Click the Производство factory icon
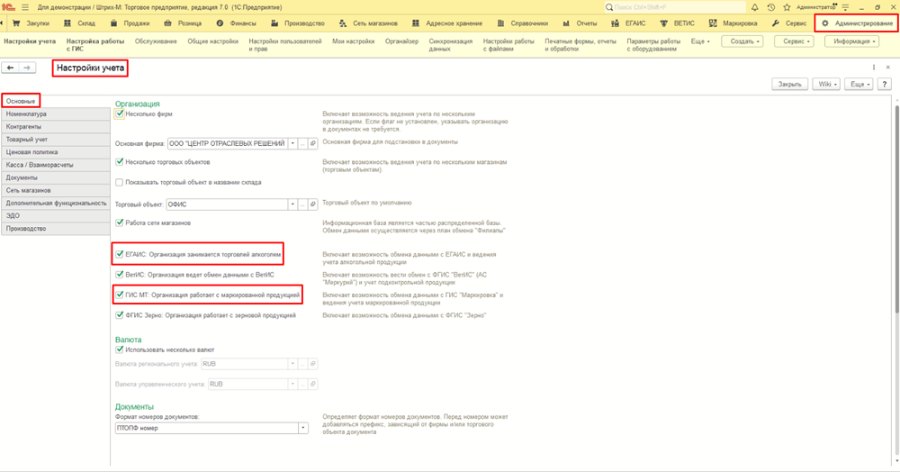Image resolution: width=900 pixels, height=472 pixels. (274, 24)
